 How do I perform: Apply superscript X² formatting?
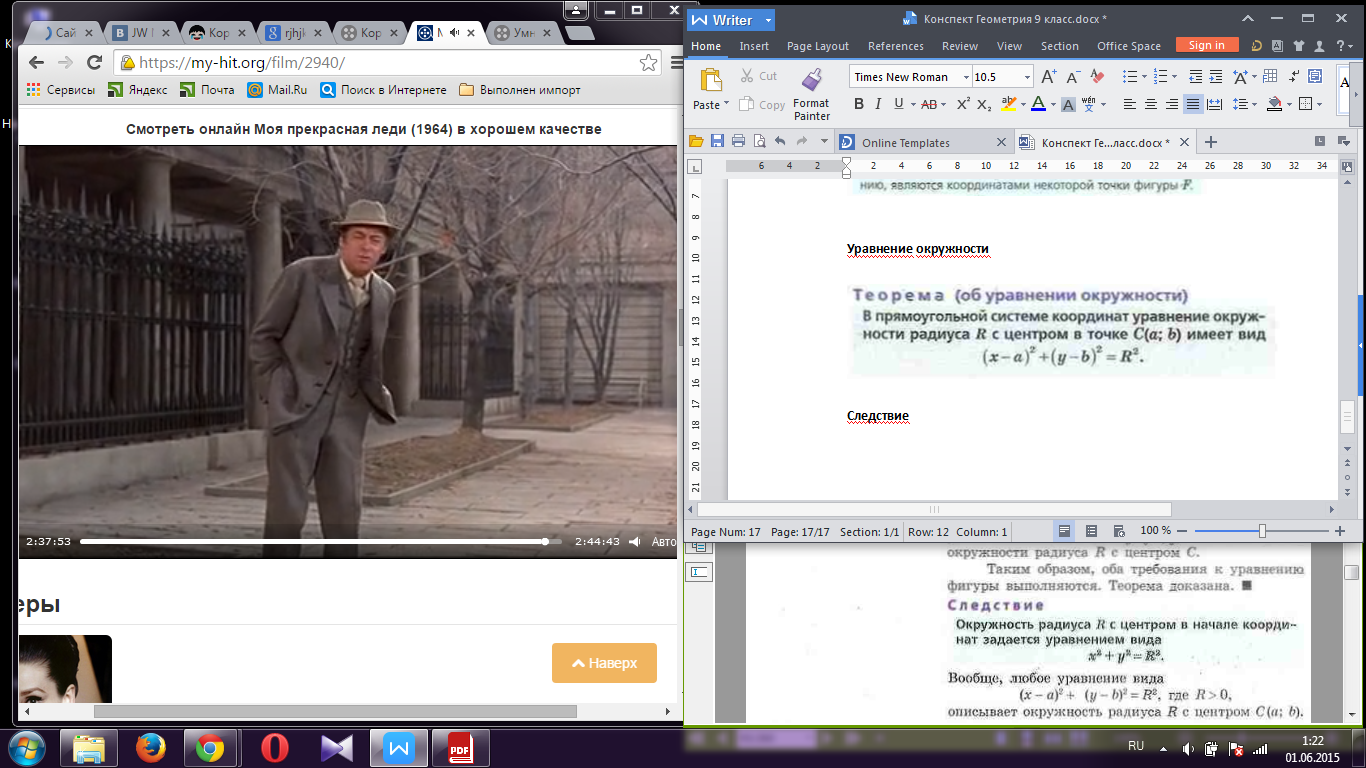[963, 104]
